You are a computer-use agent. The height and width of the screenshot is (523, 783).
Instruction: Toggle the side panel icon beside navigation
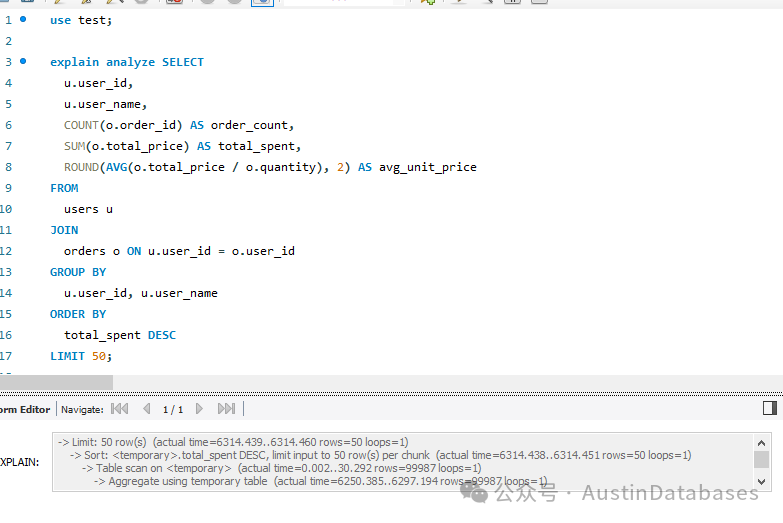tap(770, 408)
